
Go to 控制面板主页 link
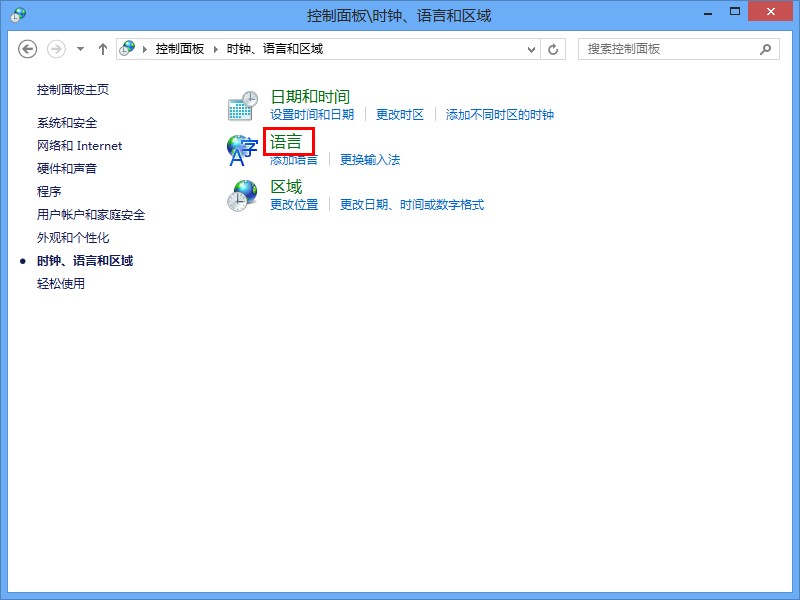coord(73,90)
